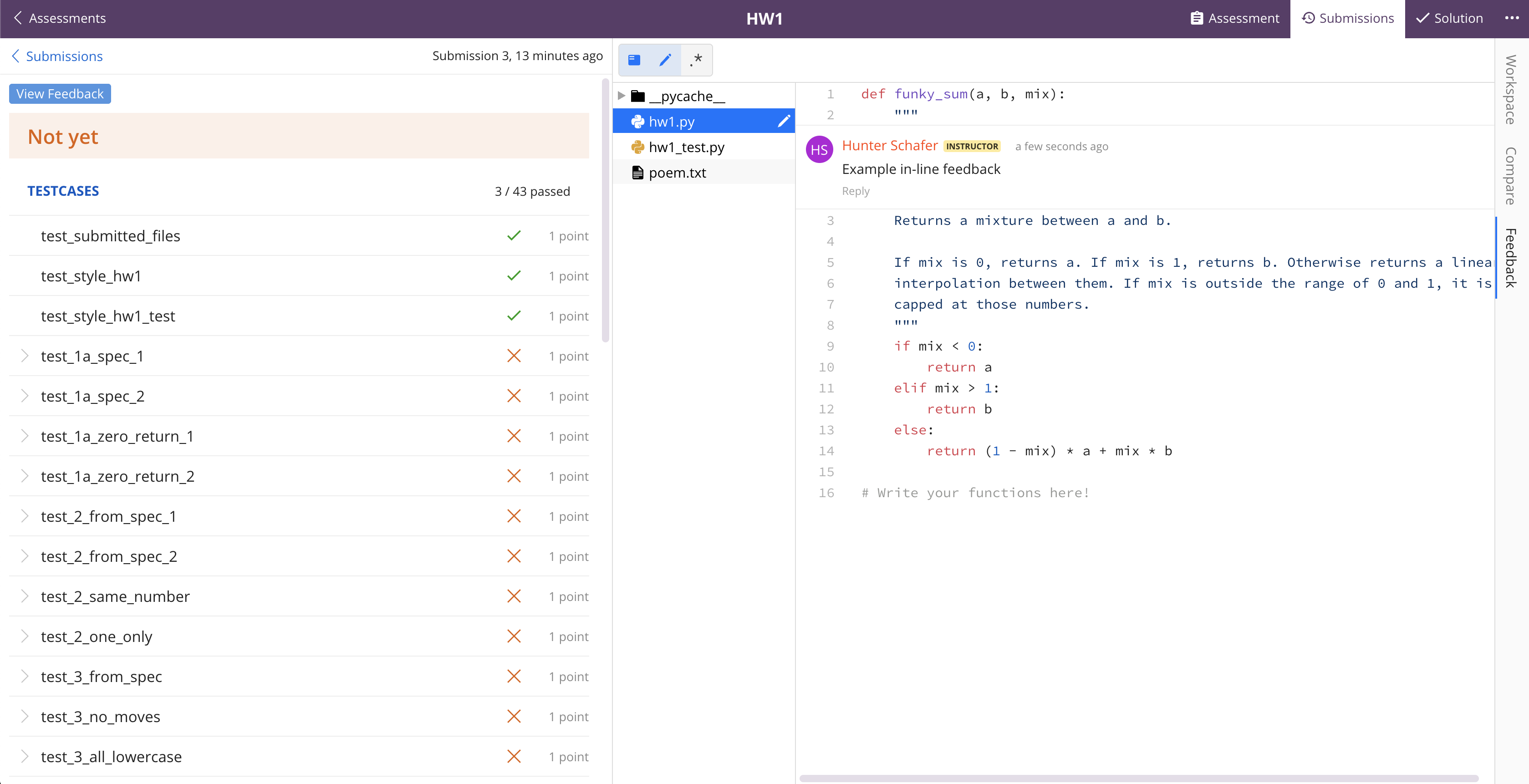Click the pencil icon on hw1.py row
The height and width of the screenshot is (784, 1529).
[x=784, y=121]
